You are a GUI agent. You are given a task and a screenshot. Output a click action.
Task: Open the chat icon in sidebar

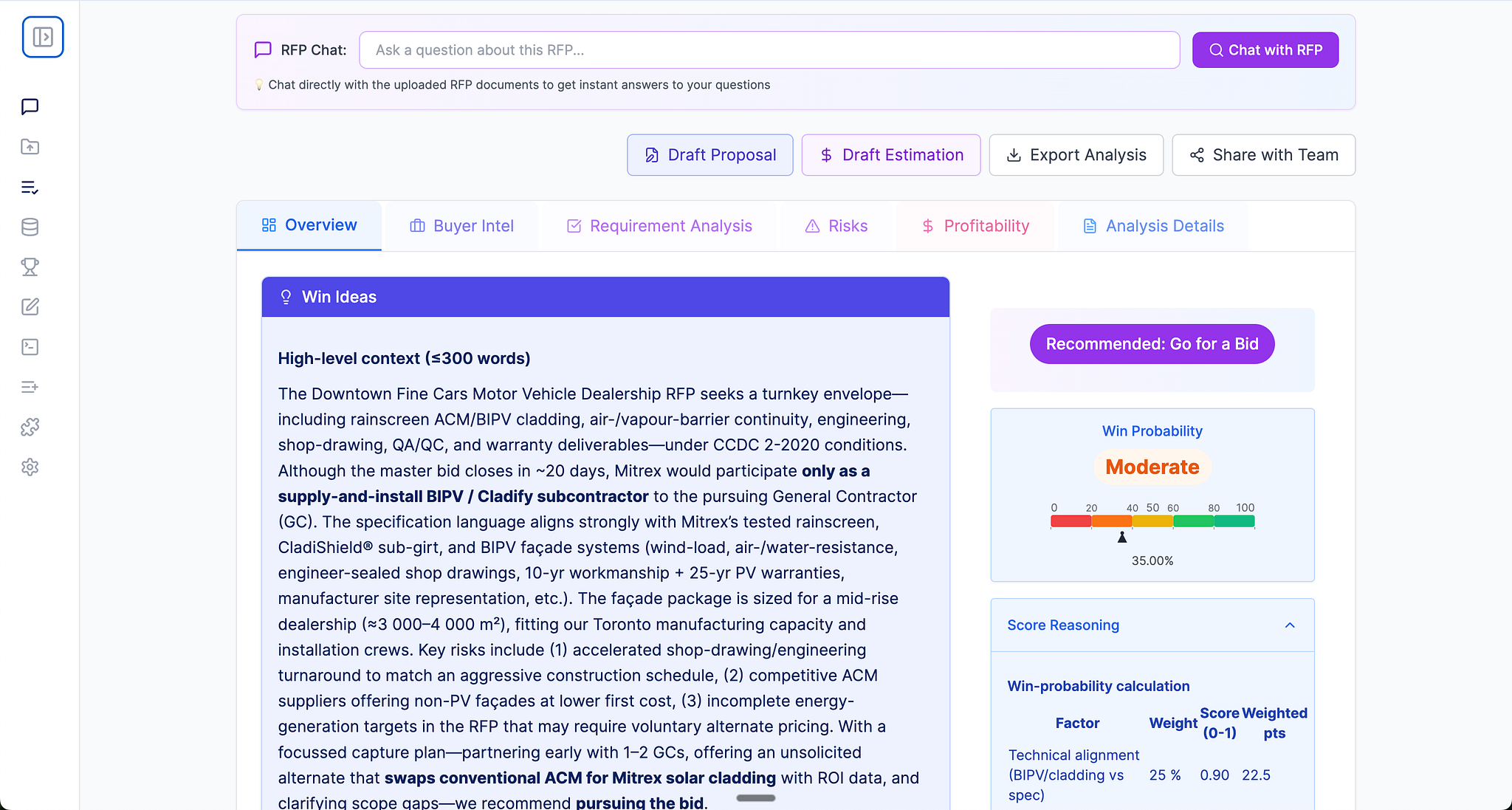coord(30,107)
